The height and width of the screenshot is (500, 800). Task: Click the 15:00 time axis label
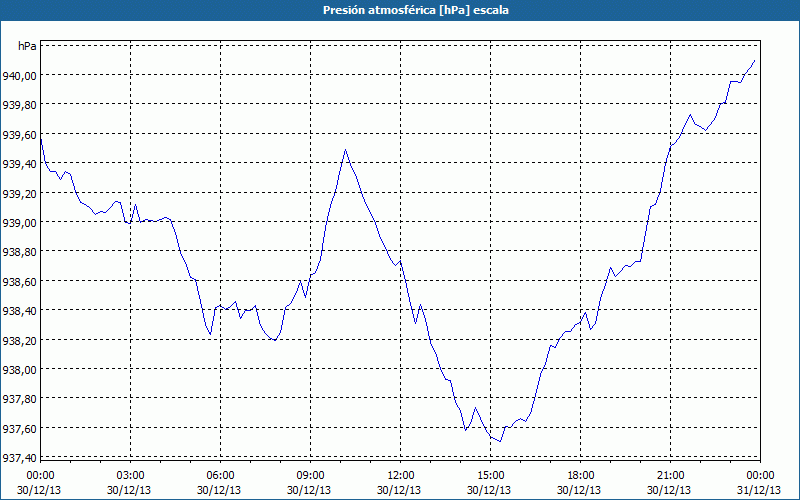coord(491,476)
